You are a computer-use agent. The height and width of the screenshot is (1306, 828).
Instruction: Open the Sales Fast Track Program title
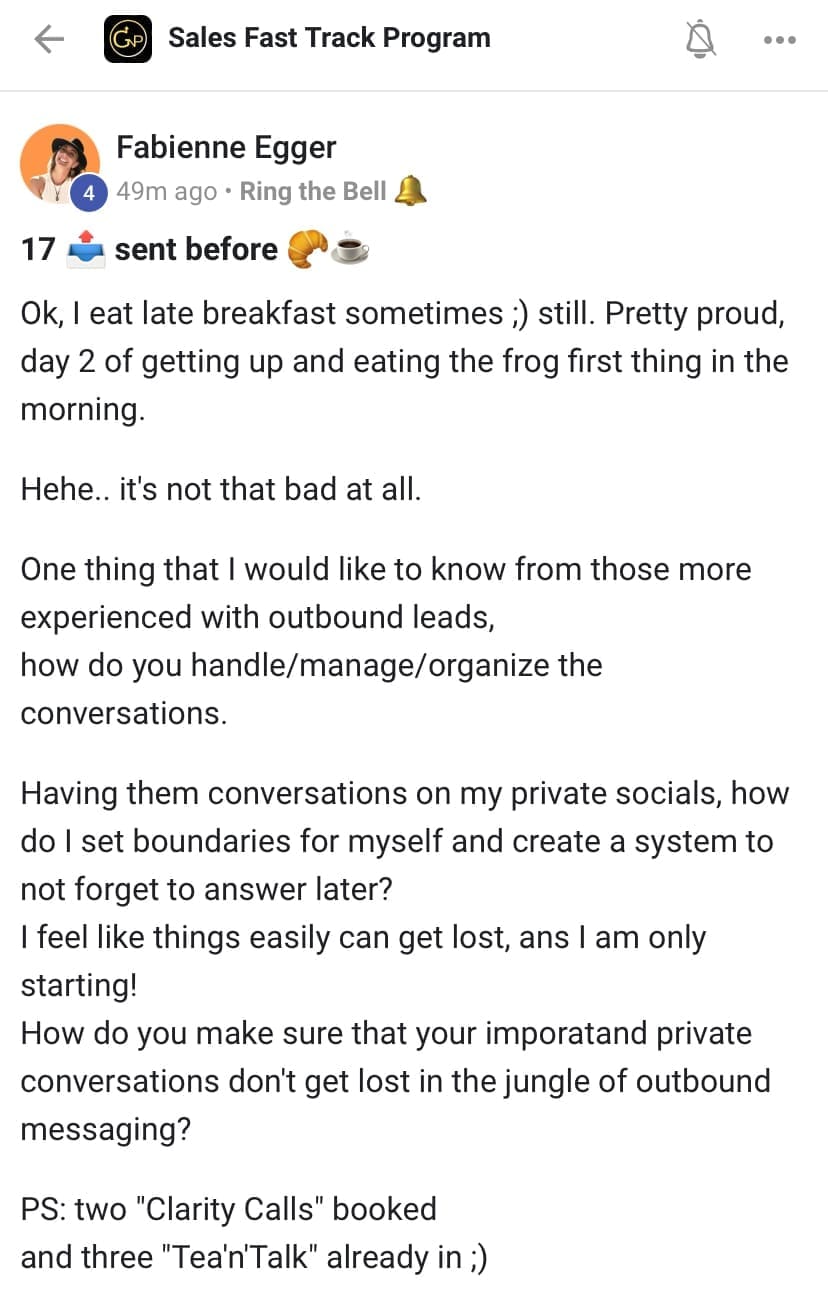tap(329, 39)
